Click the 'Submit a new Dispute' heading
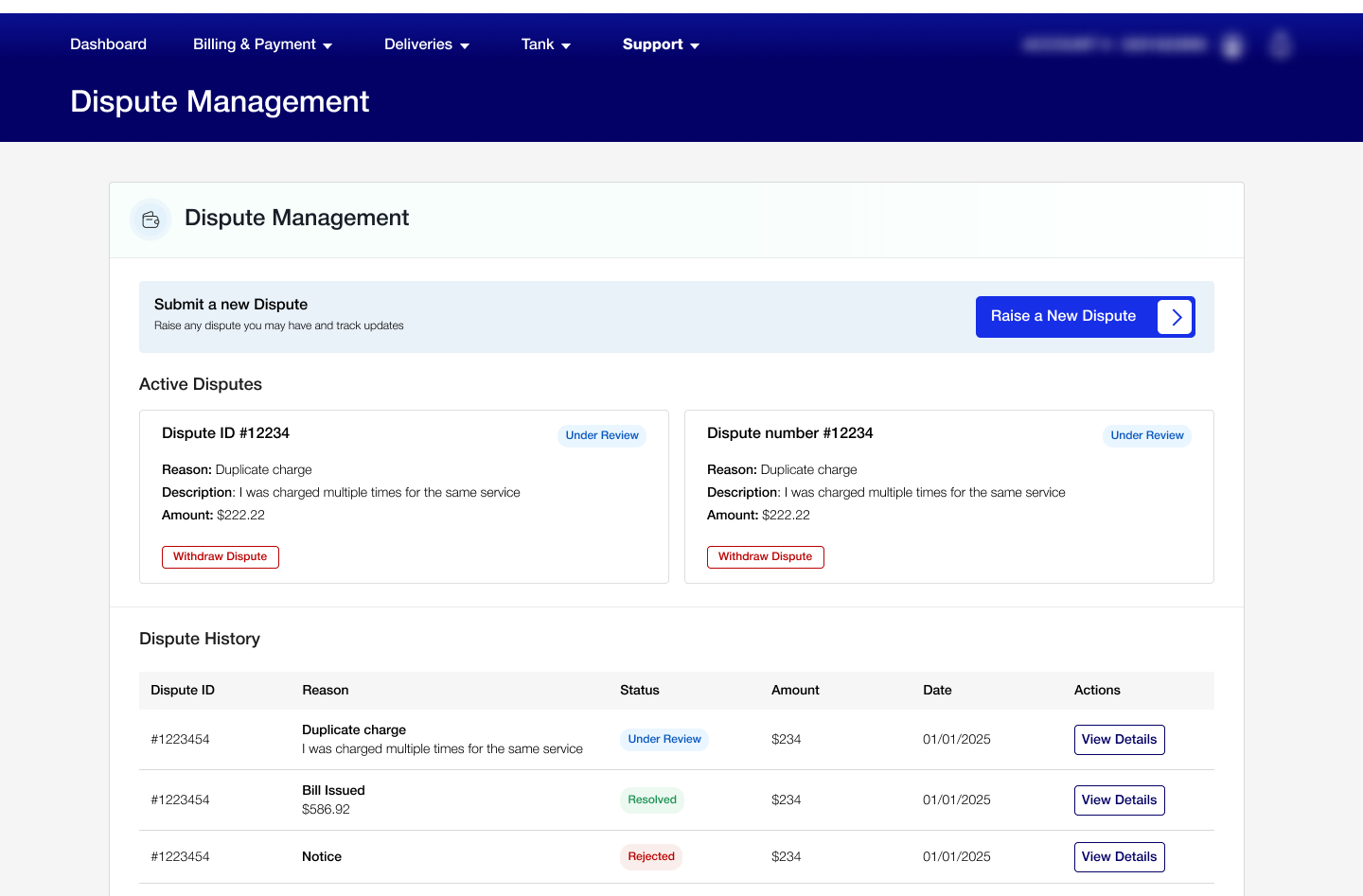This screenshot has width=1363, height=896. (231, 305)
